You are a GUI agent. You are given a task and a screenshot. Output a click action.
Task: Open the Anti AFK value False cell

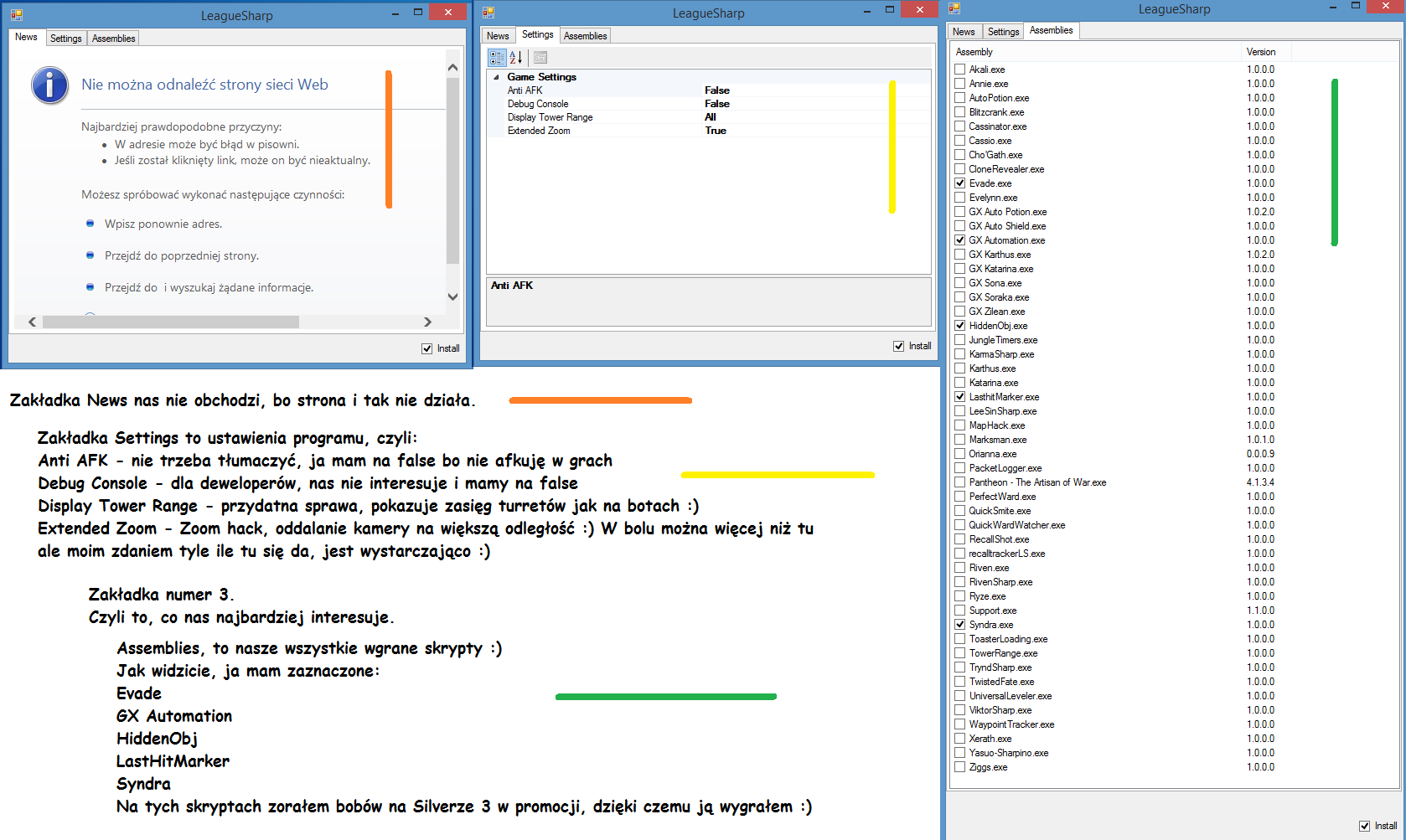click(816, 90)
